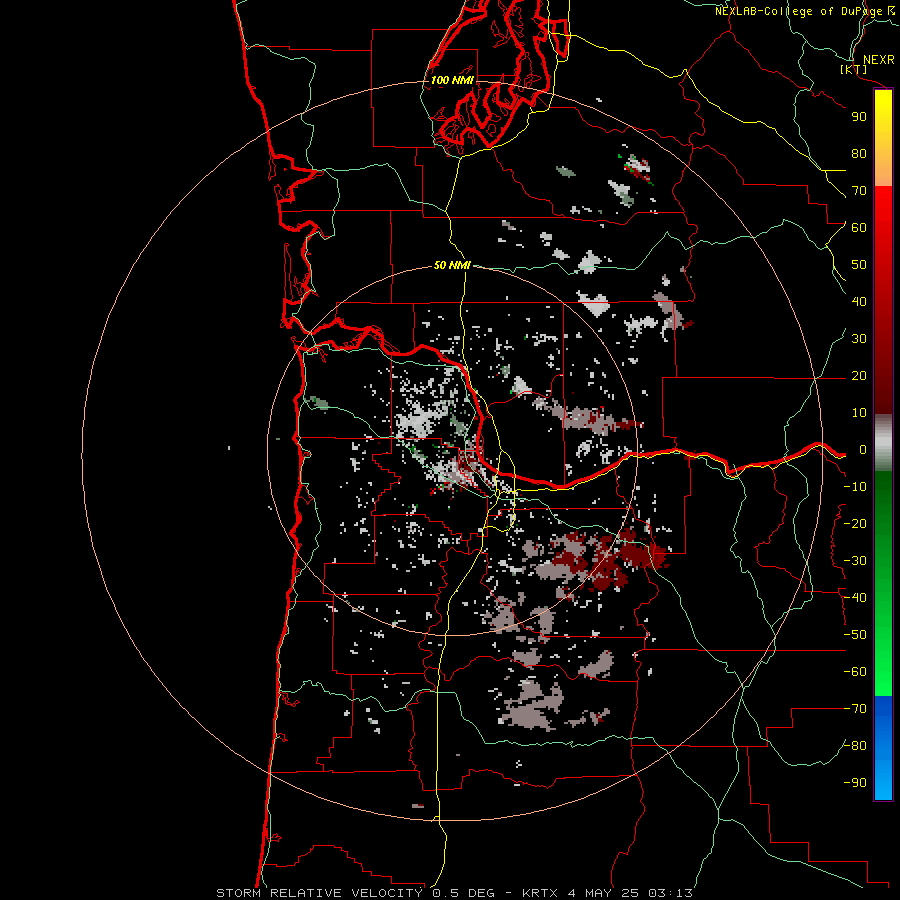
Task: Select the positive 70 knots scale value
Action: [x=859, y=191]
